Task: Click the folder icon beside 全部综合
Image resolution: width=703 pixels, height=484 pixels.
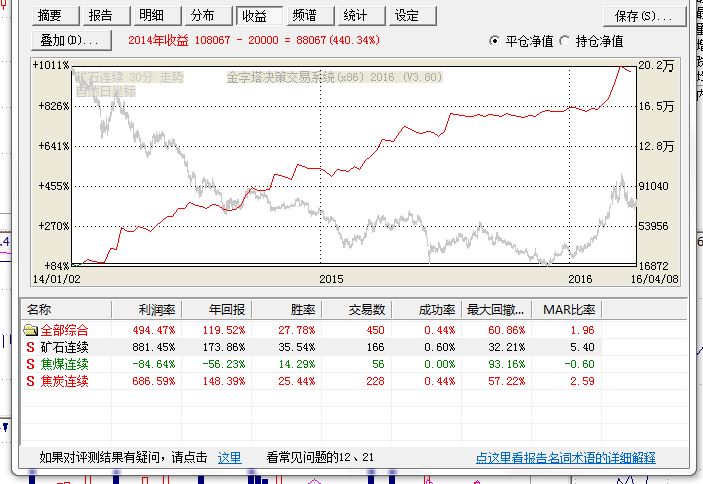Action: pyautogui.click(x=30, y=330)
